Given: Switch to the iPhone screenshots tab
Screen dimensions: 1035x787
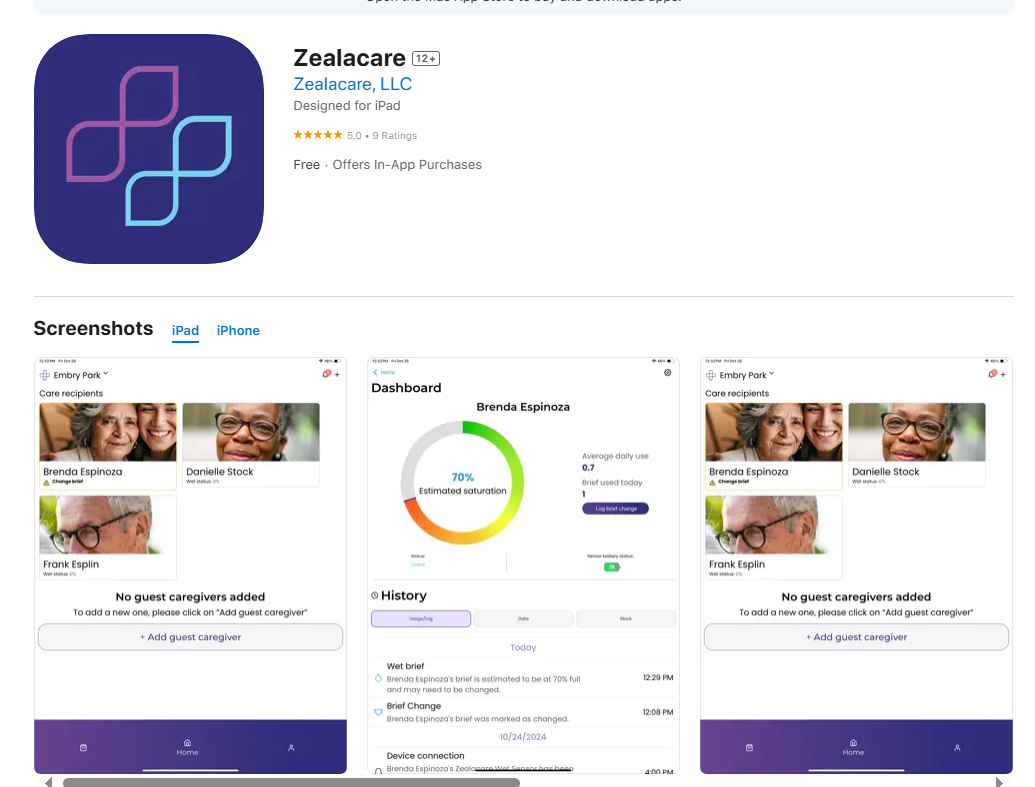Looking at the screenshot, I should tap(238, 331).
